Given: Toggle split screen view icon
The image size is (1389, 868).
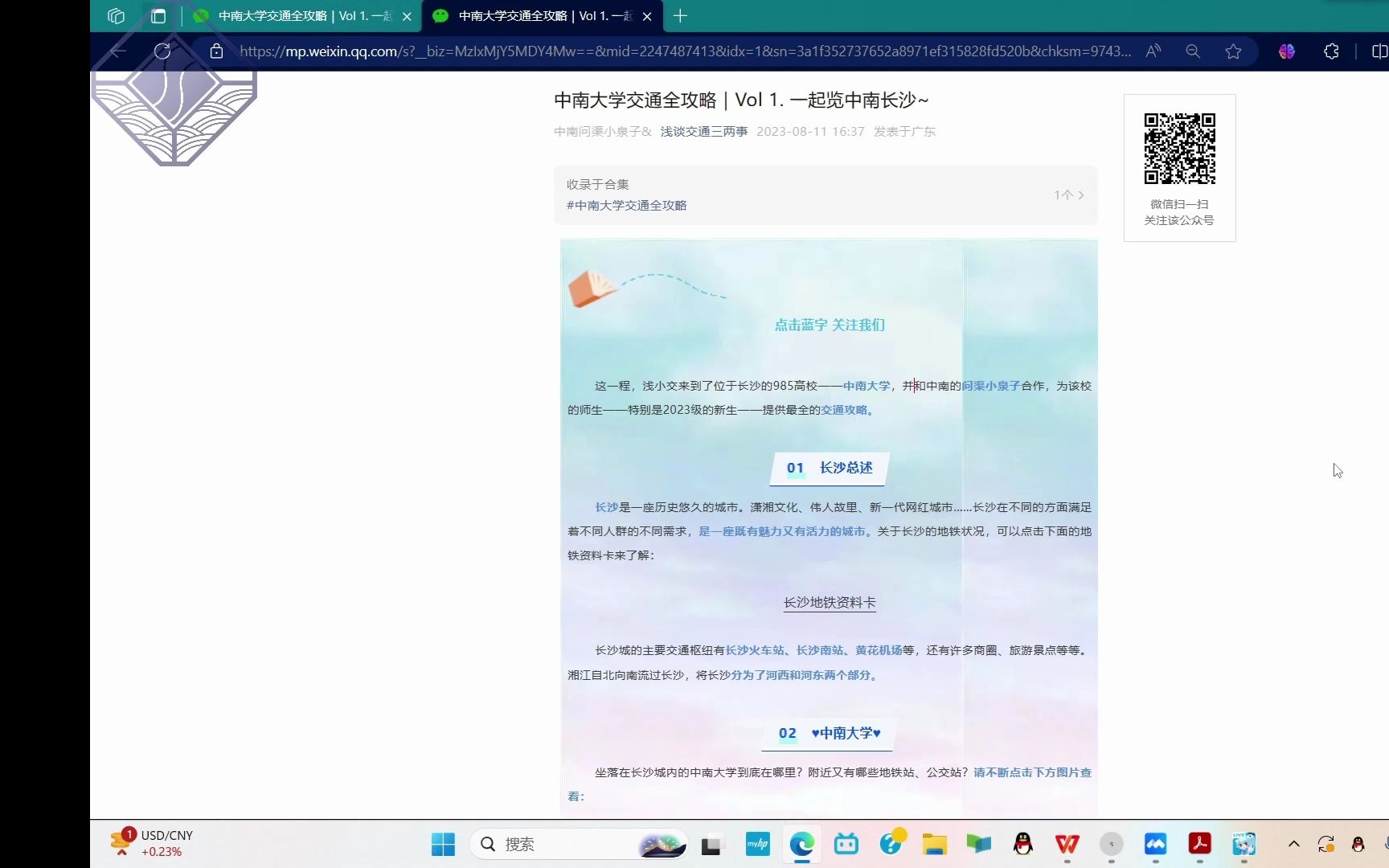Looking at the screenshot, I should point(1379,51).
